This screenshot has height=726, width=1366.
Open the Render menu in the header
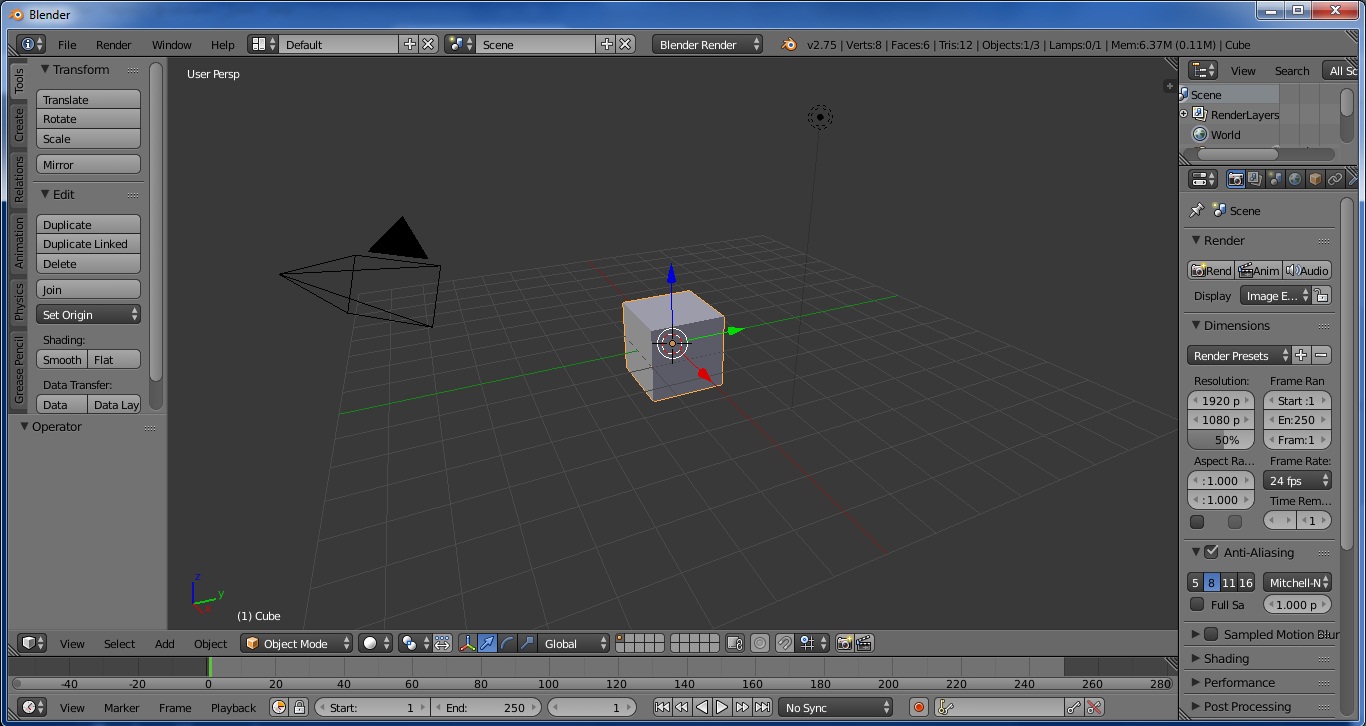tap(113, 44)
